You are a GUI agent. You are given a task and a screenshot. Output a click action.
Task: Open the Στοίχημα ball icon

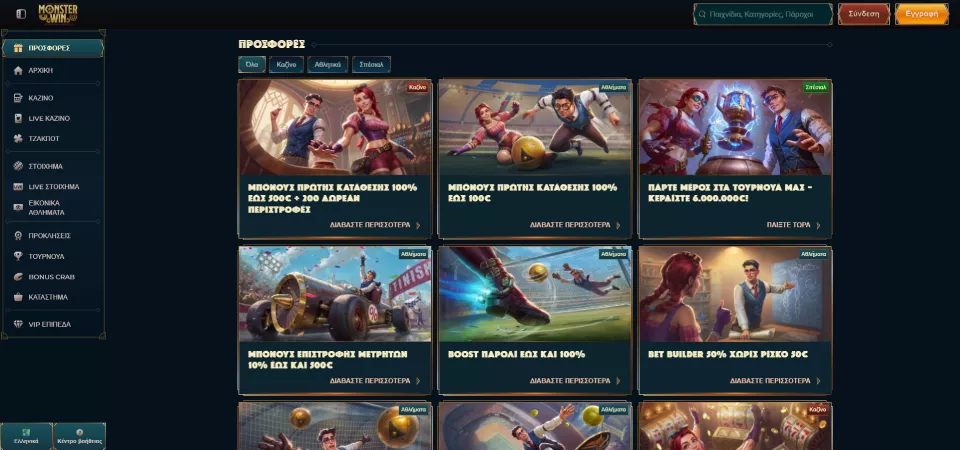coord(18,166)
